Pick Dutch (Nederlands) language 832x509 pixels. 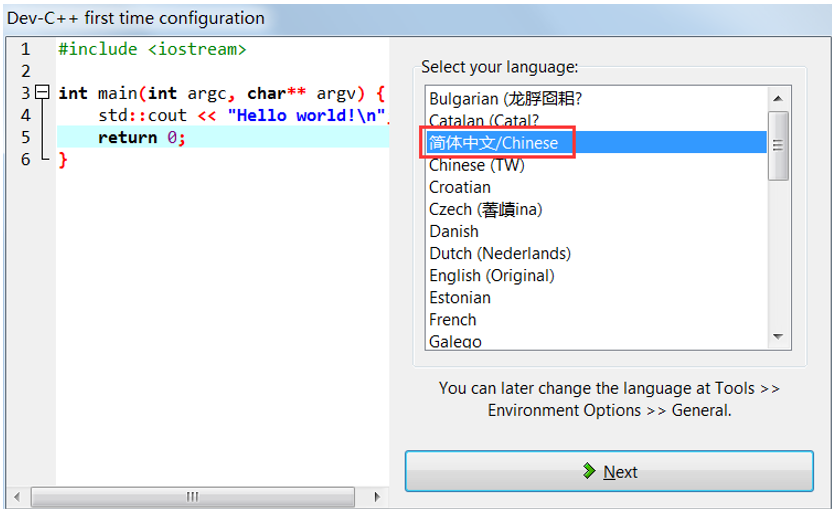click(499, 253)
